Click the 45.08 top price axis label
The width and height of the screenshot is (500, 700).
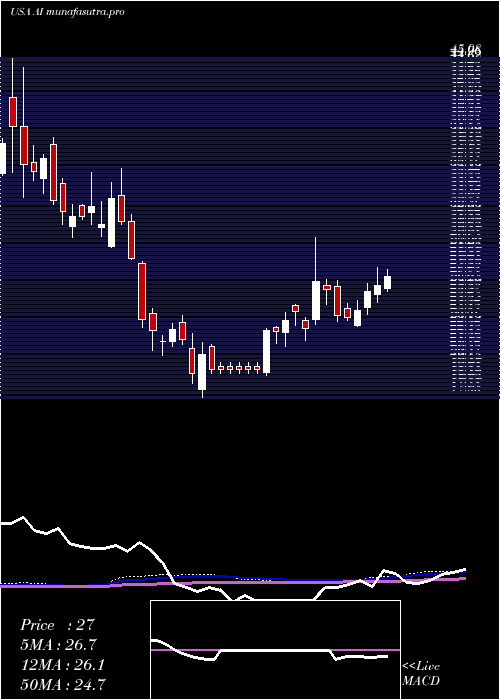pos(466,49)
